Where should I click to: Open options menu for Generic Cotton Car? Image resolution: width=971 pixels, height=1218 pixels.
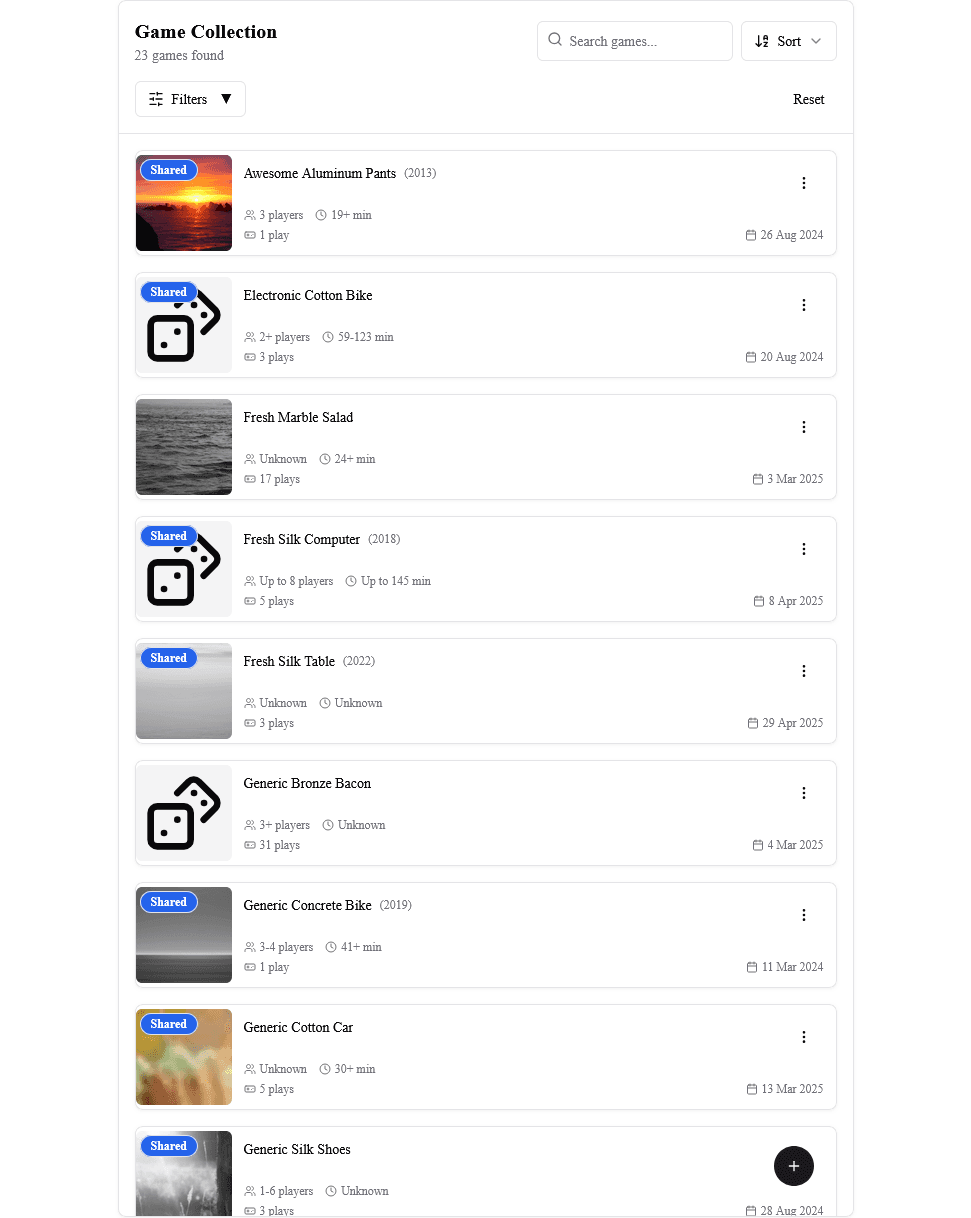click(x=803, y=1037)
